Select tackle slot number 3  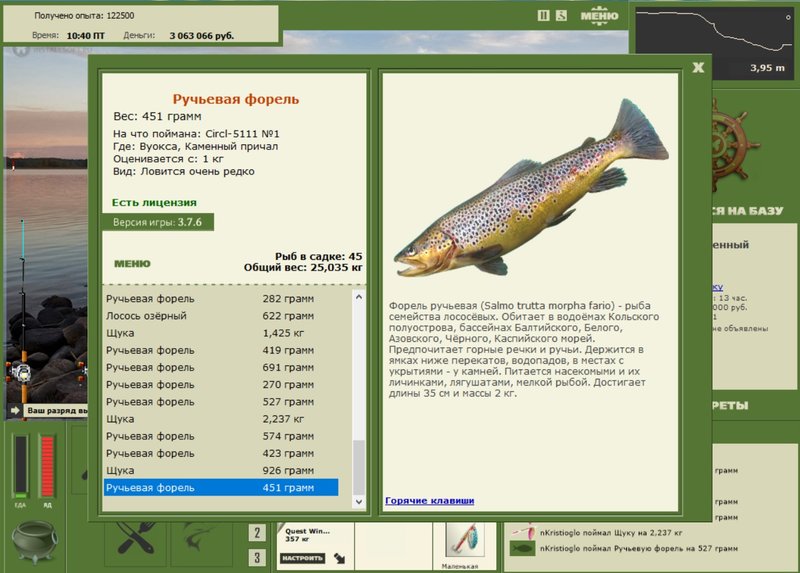coord(257,557)
